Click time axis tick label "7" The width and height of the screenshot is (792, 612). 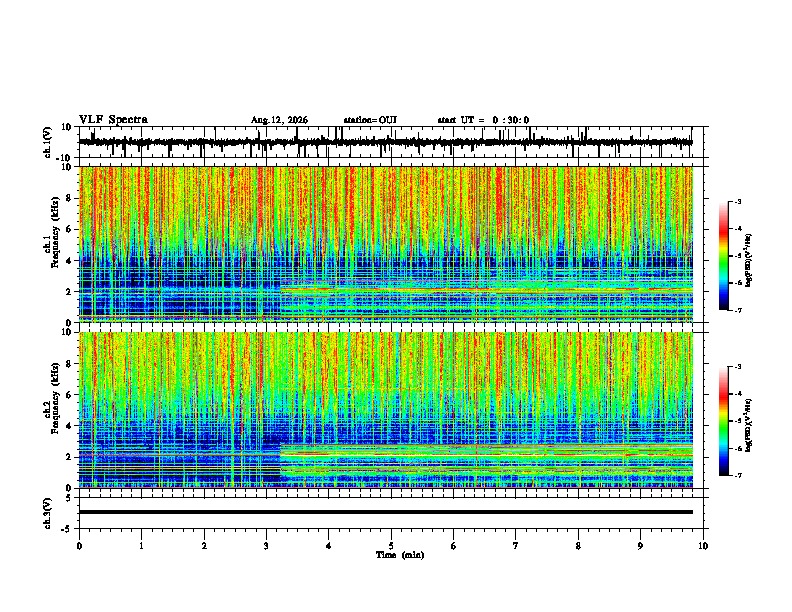516,546
